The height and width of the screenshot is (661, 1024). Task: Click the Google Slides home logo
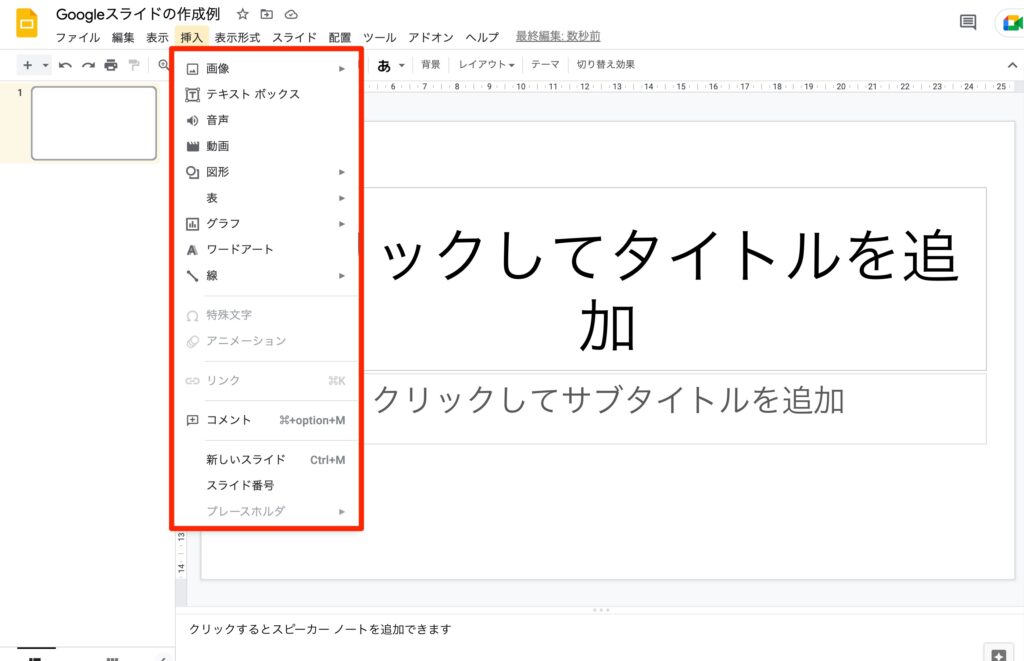pos(26,24)
